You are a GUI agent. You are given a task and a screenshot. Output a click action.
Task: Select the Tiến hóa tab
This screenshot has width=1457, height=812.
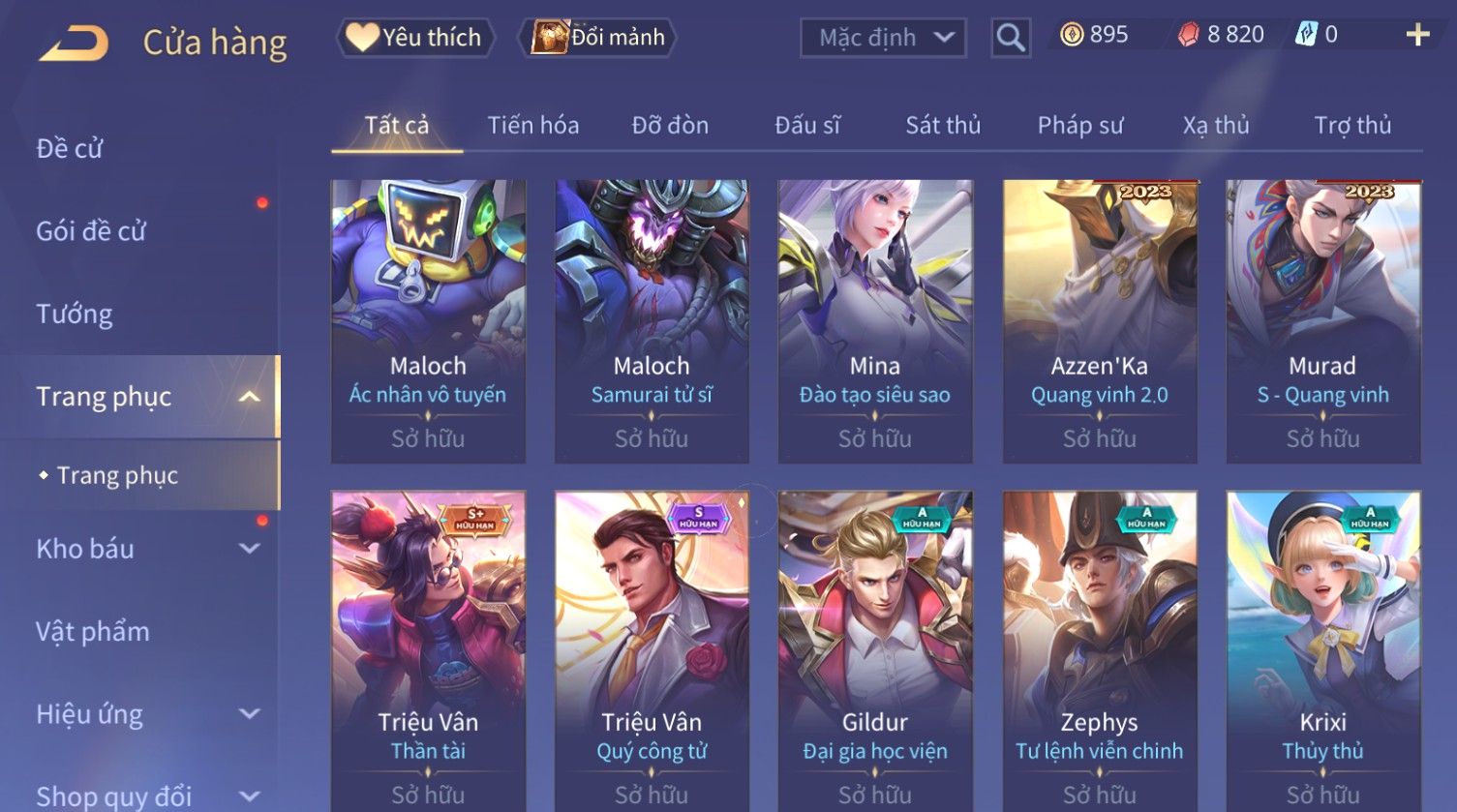click(x=533, y=126)
